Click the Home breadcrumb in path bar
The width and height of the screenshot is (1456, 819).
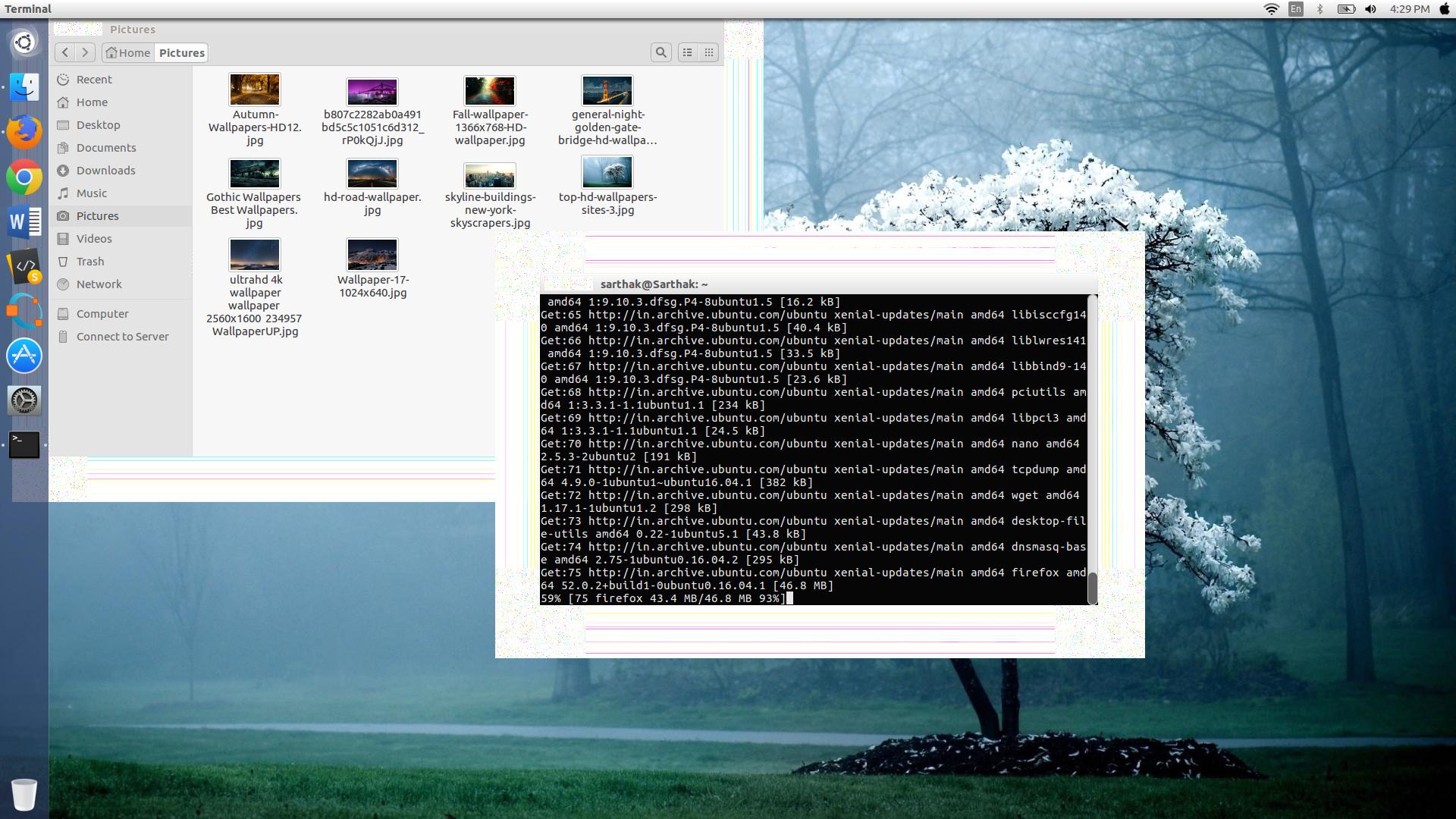127,52
